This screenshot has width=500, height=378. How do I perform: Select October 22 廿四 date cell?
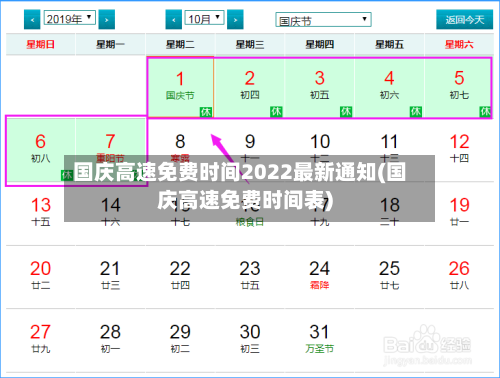point(180,277)
